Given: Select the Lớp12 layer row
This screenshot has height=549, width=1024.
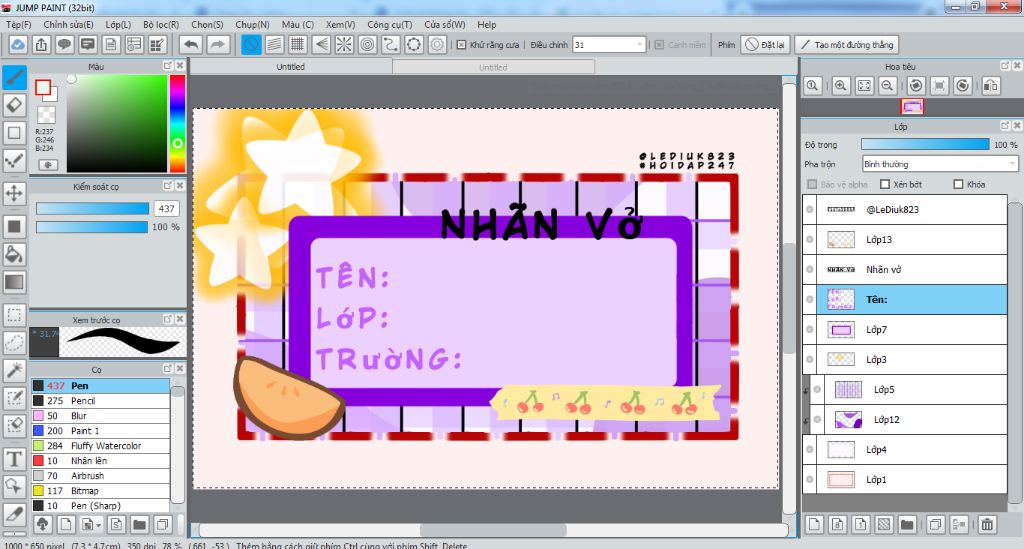Looking at the screenshot, I should [908, 420].
